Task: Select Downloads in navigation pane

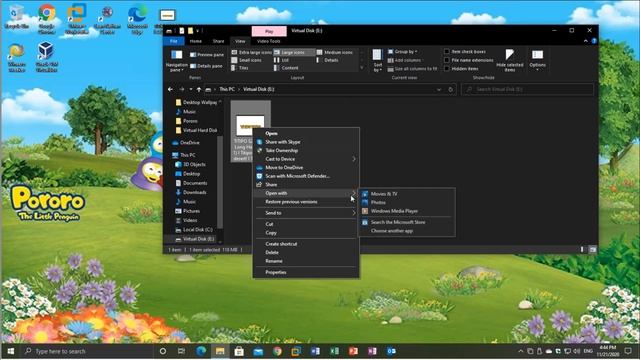Action: 194,192
